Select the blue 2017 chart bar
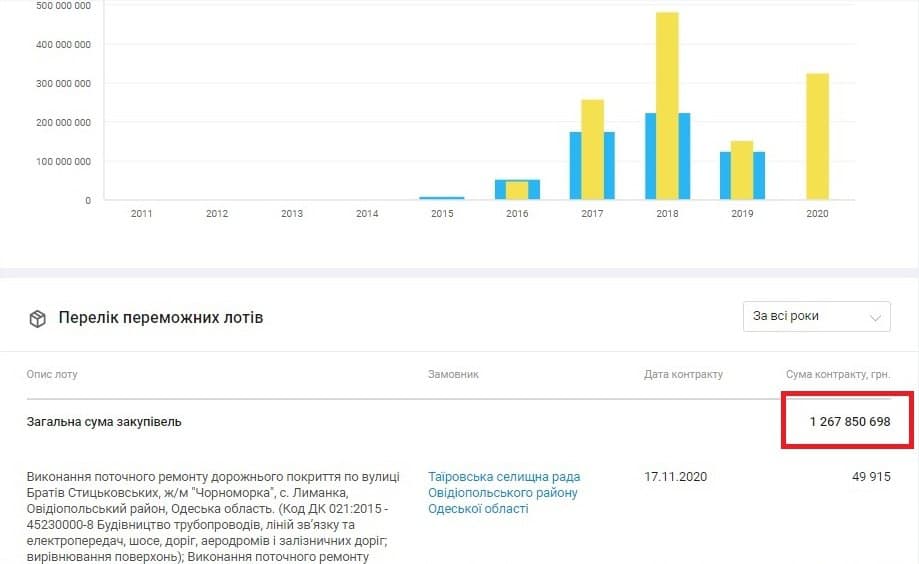The height and width of the screenshot is (564, 919). click(575, 166)
